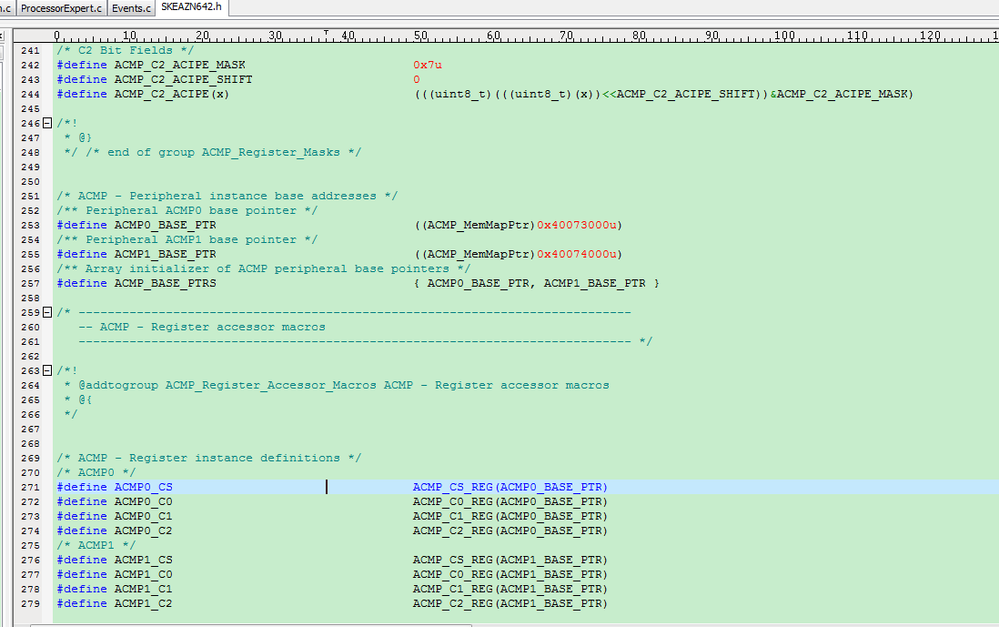Click the ACMP0_C1 define name
Image resolution: width=999 pixels, height=627 pixels.
click(143, 517)
